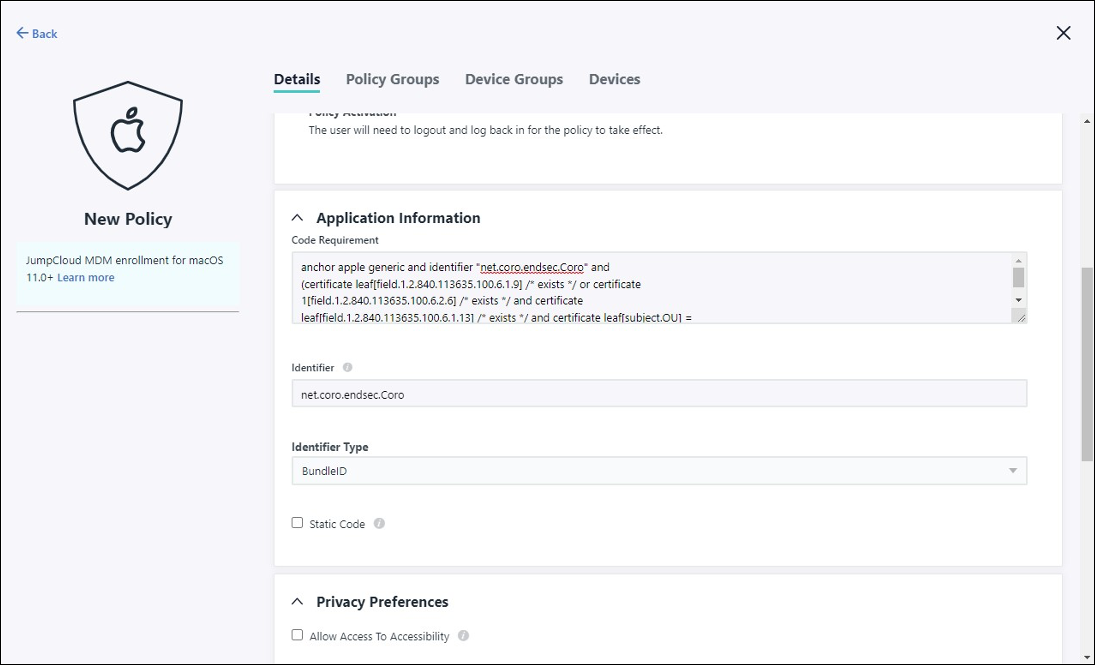Collapse the Privacy Preferences section
This screenshot has width=1095, height=665.
(x=297, y=602)
